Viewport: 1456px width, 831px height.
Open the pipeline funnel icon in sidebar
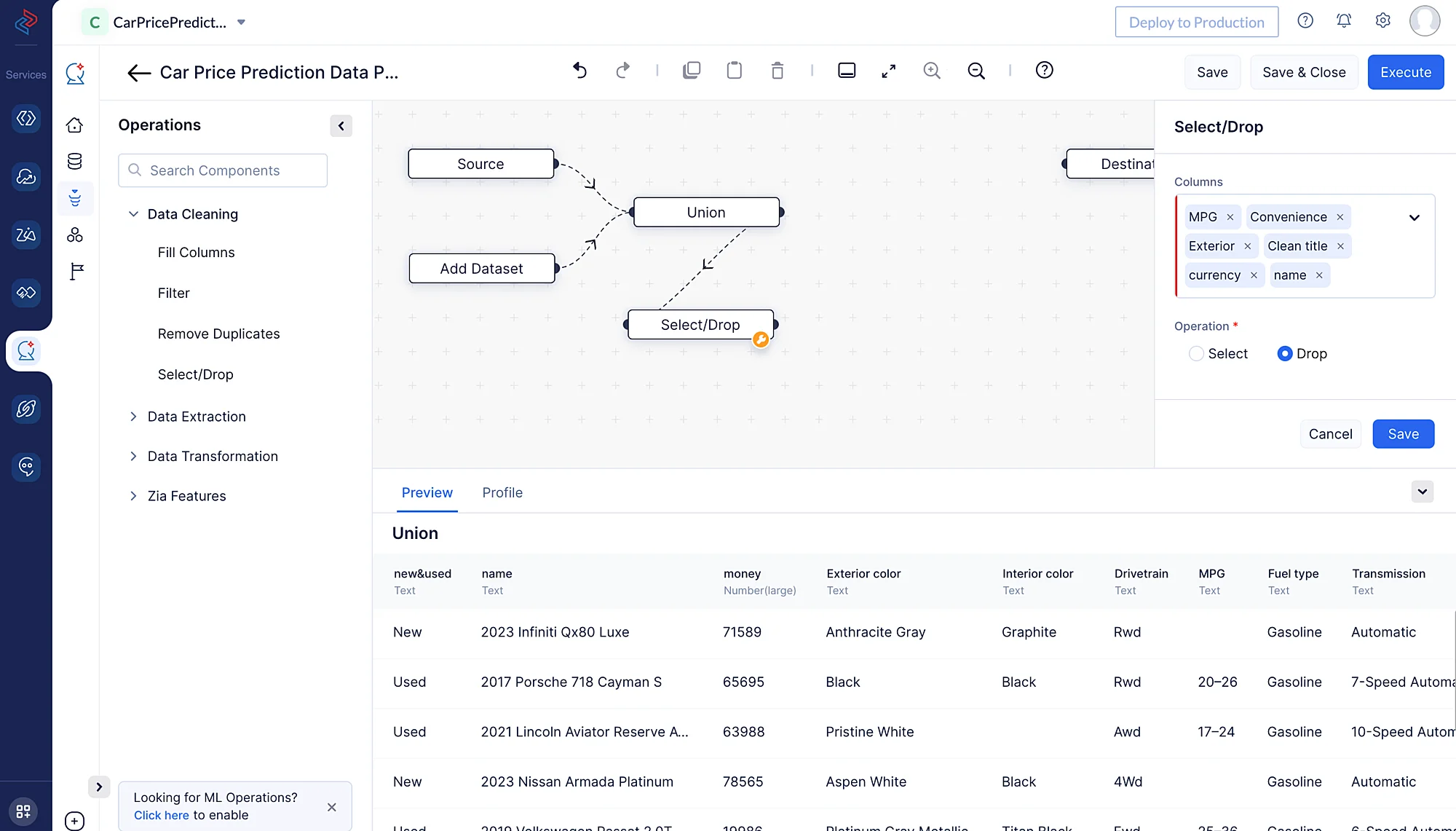75,198
